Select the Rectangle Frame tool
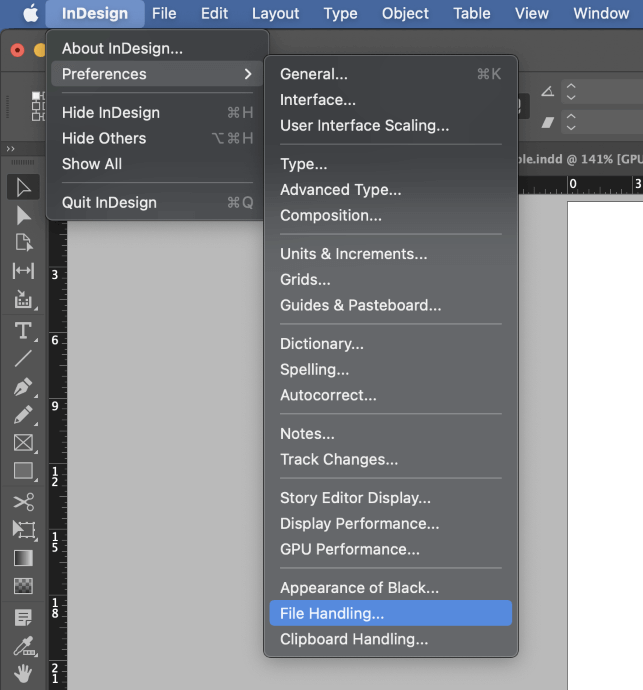This screenshot has height=690, width=643. click(23, 443)
